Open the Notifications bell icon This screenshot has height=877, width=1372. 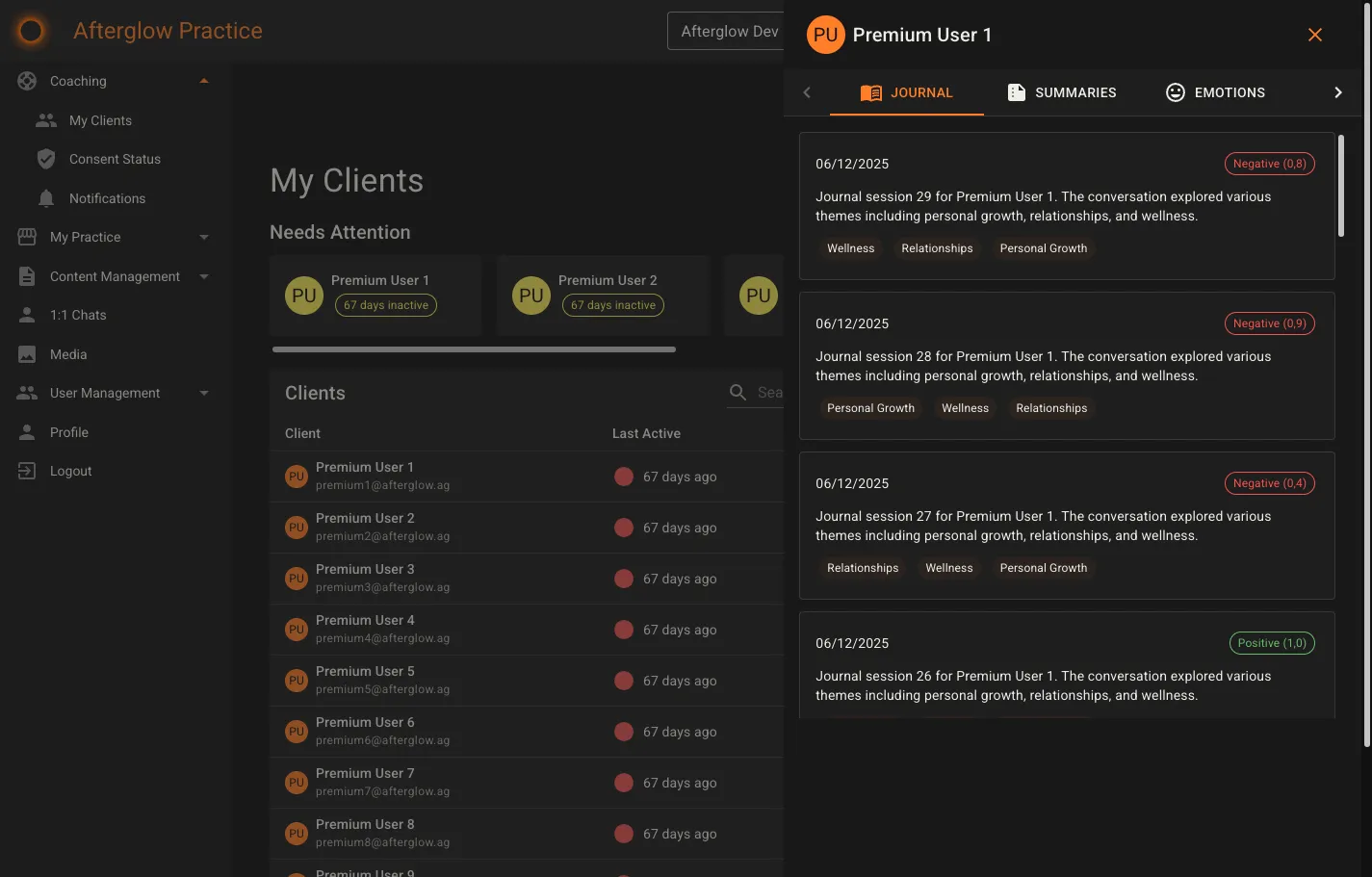point(46,197)
